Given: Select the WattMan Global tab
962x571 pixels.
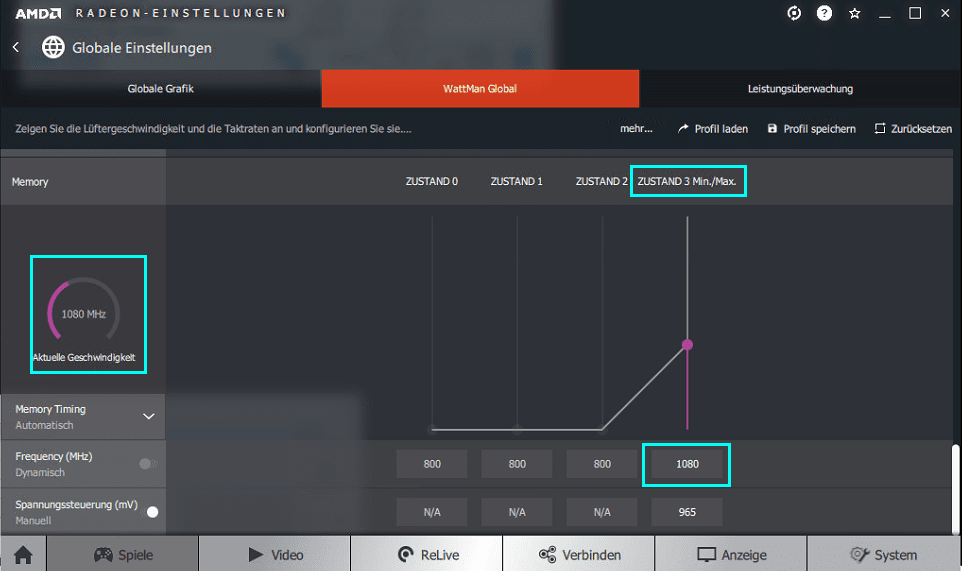Looking at the screenshot, I should 480,89.
